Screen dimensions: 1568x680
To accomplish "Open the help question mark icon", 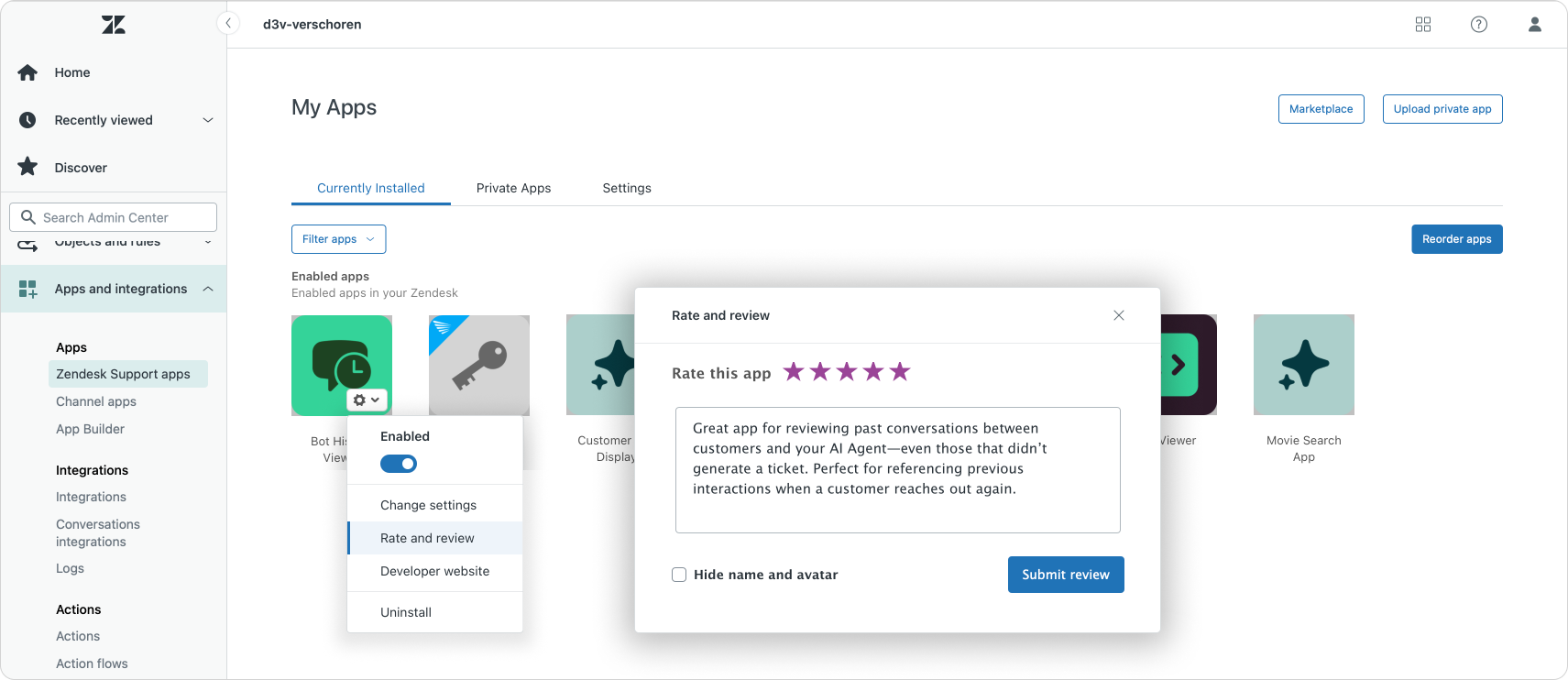I will [x=1479, y=25].
